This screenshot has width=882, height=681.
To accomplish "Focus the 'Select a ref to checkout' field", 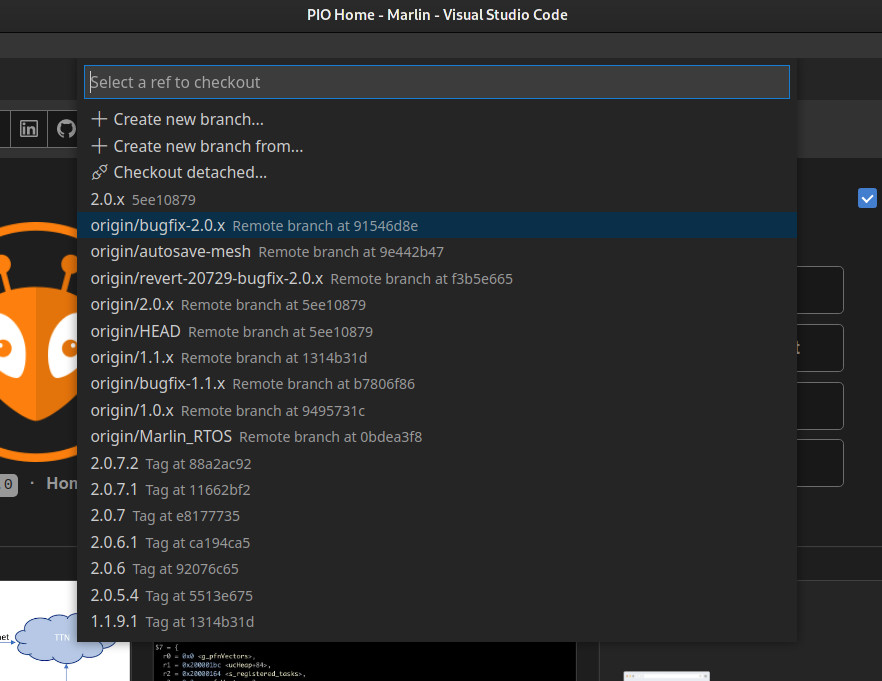I will [x=437, y=82].
